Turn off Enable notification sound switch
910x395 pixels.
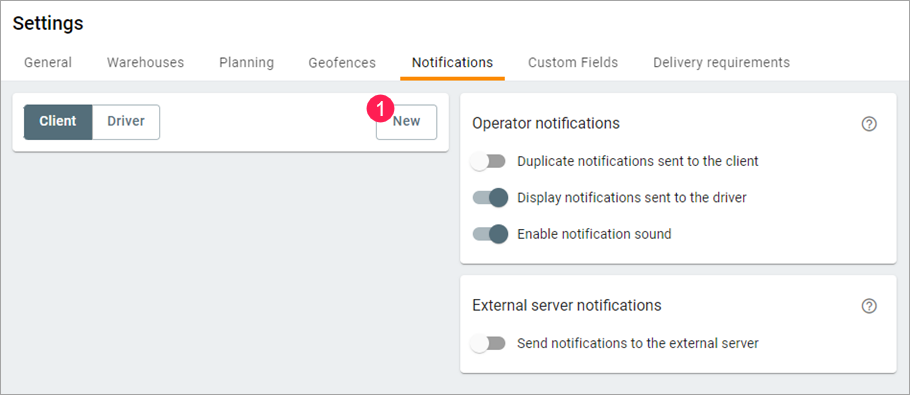pos(490,234)
